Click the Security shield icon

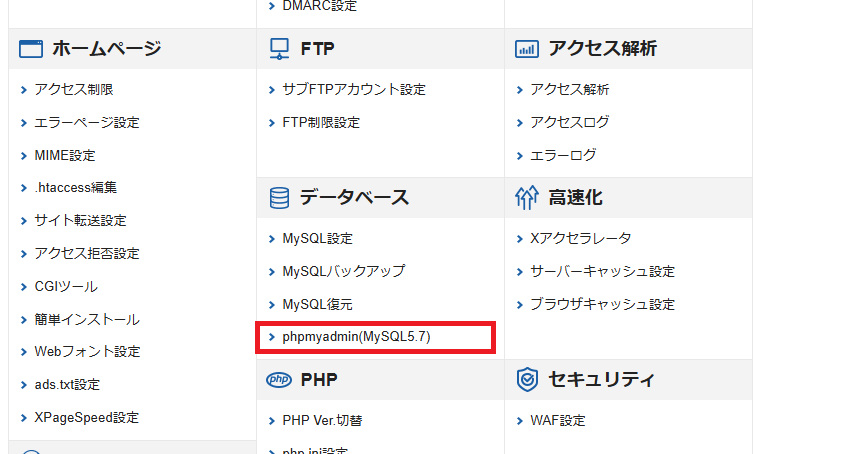point(527,380)
